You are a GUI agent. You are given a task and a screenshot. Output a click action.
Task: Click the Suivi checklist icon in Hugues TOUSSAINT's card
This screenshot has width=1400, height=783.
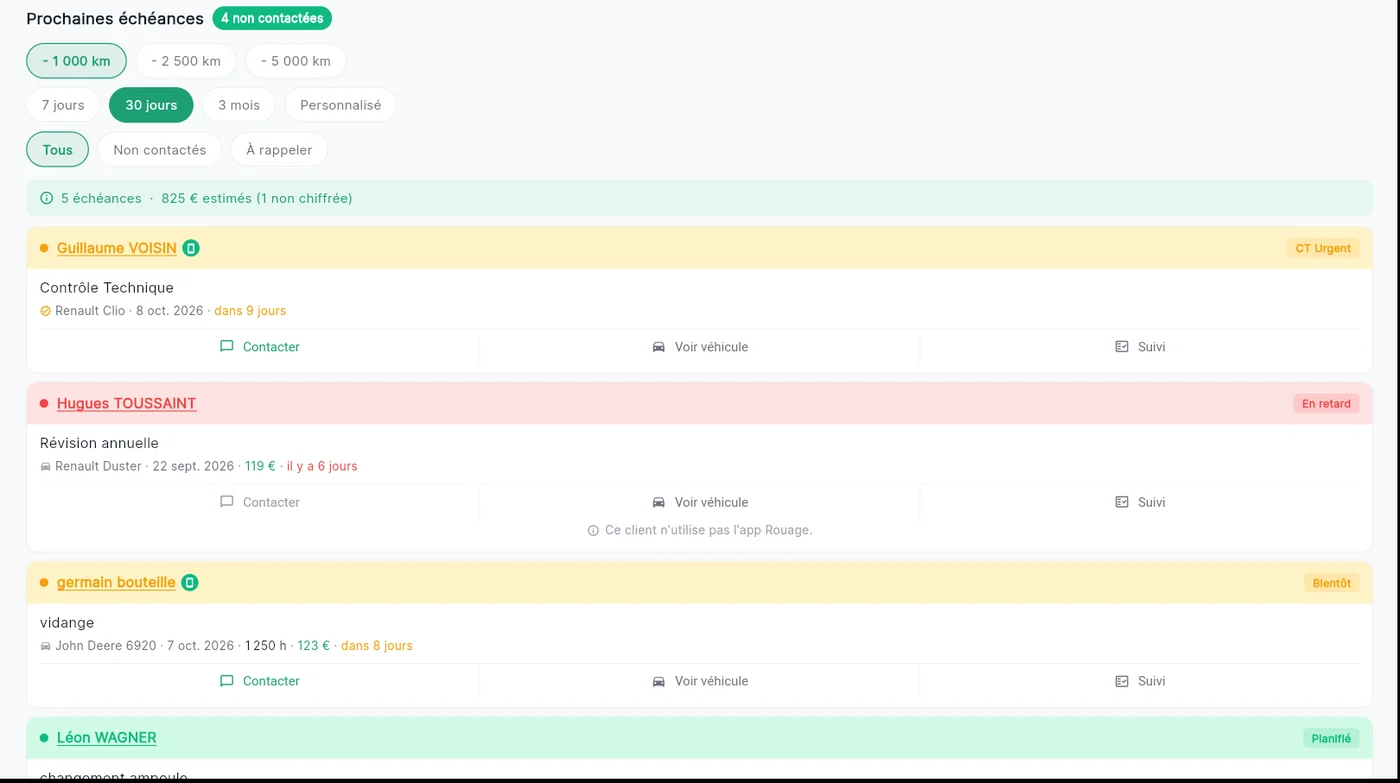1122,502
